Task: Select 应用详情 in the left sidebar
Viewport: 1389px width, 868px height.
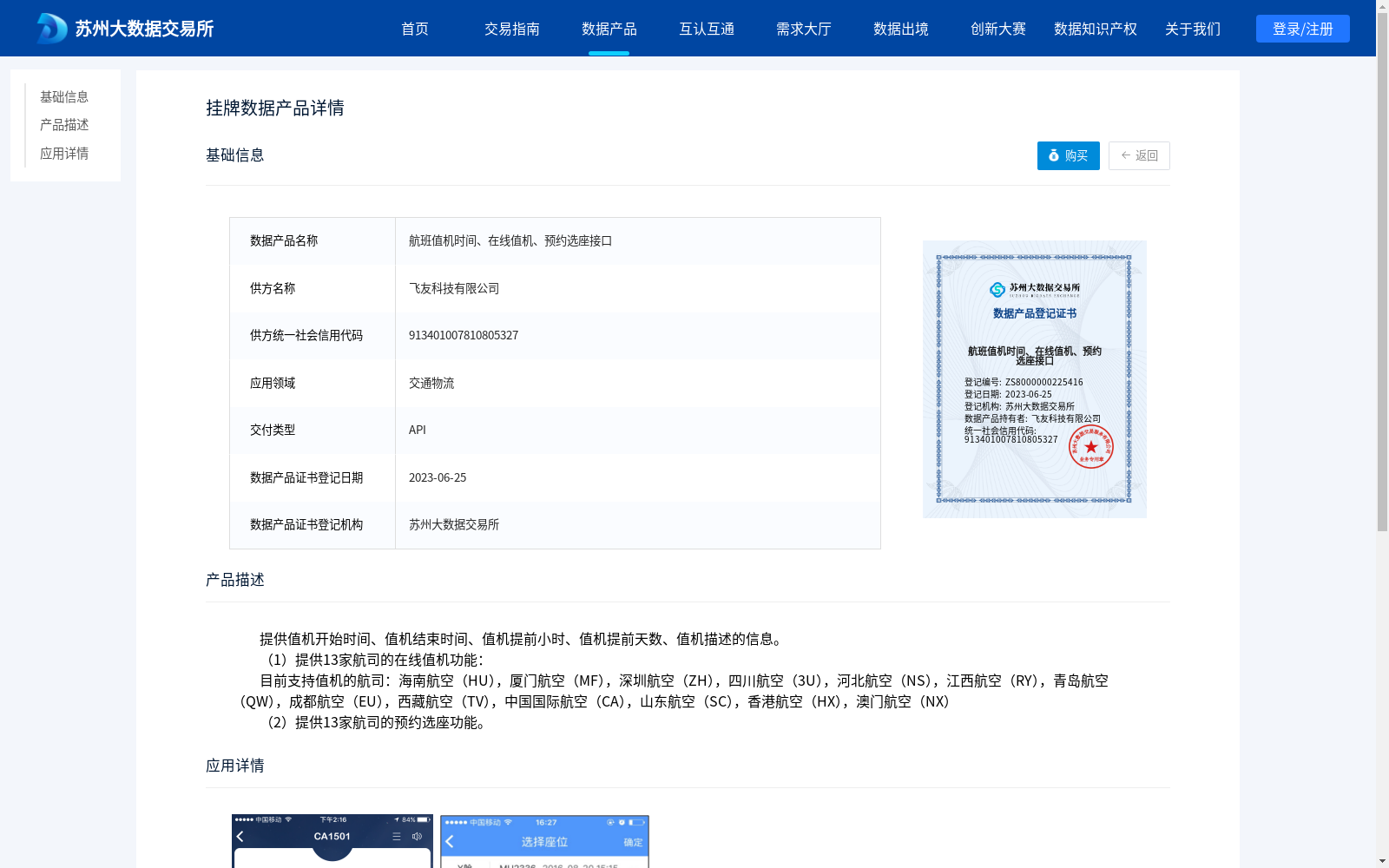Action: (x=63, y=153)
